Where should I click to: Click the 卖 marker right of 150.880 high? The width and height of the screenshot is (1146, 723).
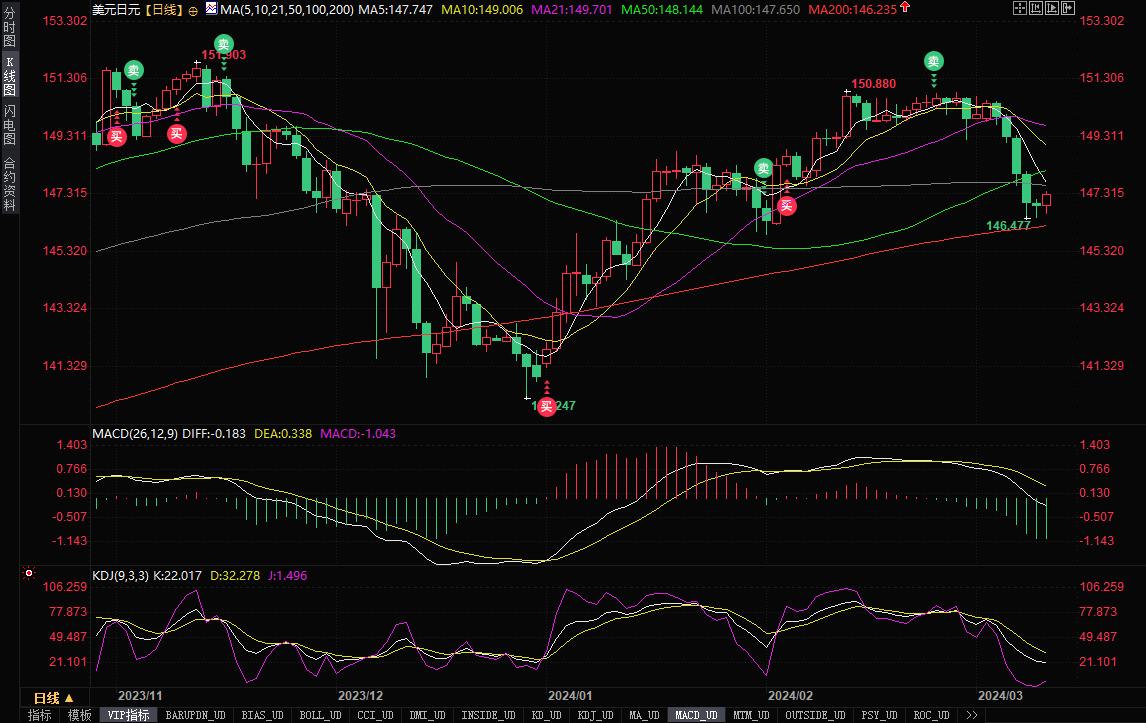pyautogui.click(x=933, y=61)
